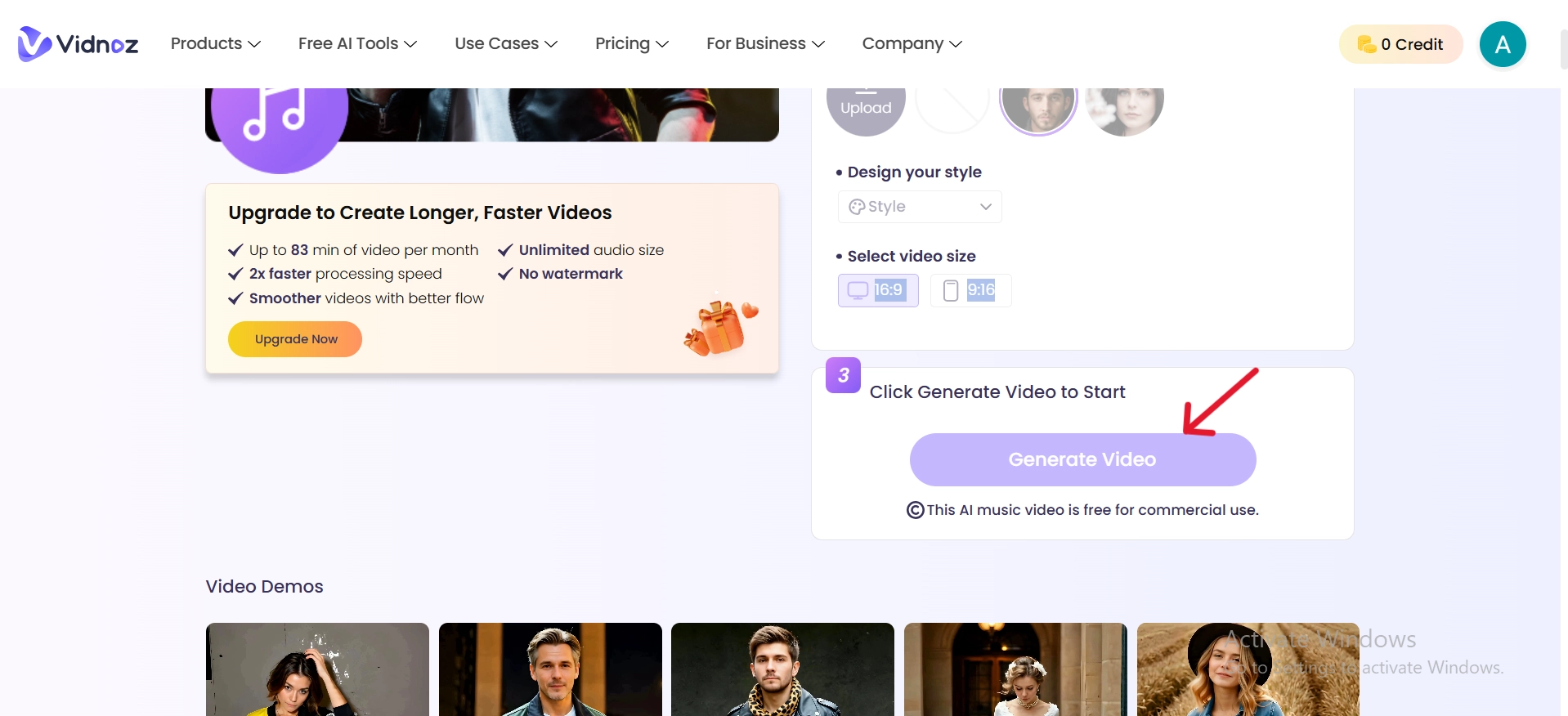1568x716 pixels.
Task: Open the woman in hat video demo
Action: click(x=1248, y=669)
